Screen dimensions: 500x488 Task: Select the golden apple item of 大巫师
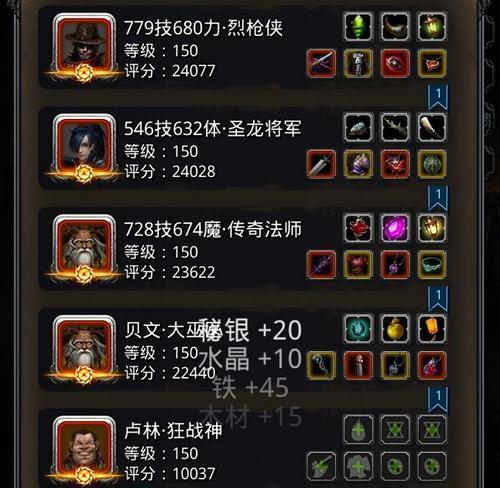point(395,329)
